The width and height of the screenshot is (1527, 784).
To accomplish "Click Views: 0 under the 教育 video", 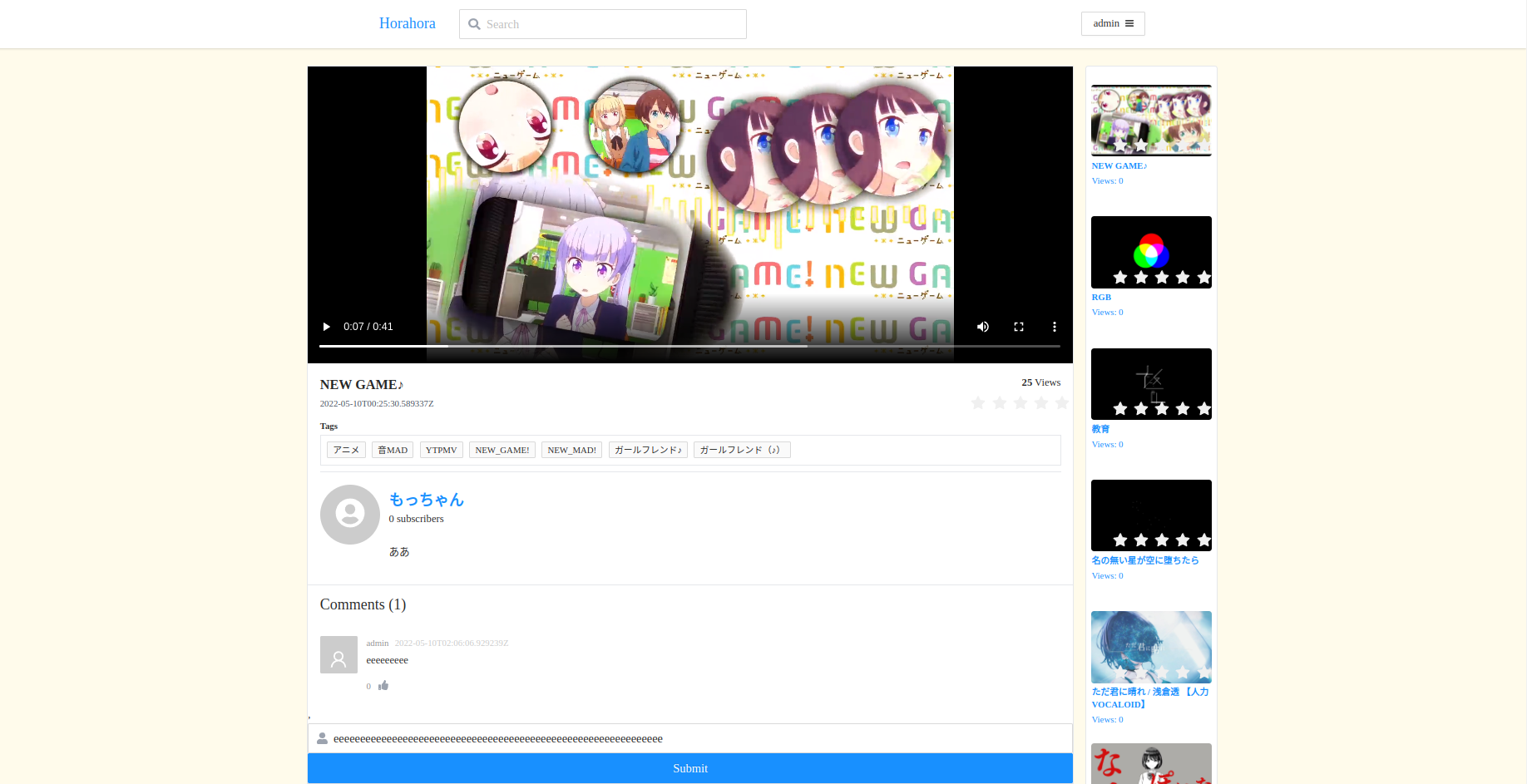I will pos(1108,445).
